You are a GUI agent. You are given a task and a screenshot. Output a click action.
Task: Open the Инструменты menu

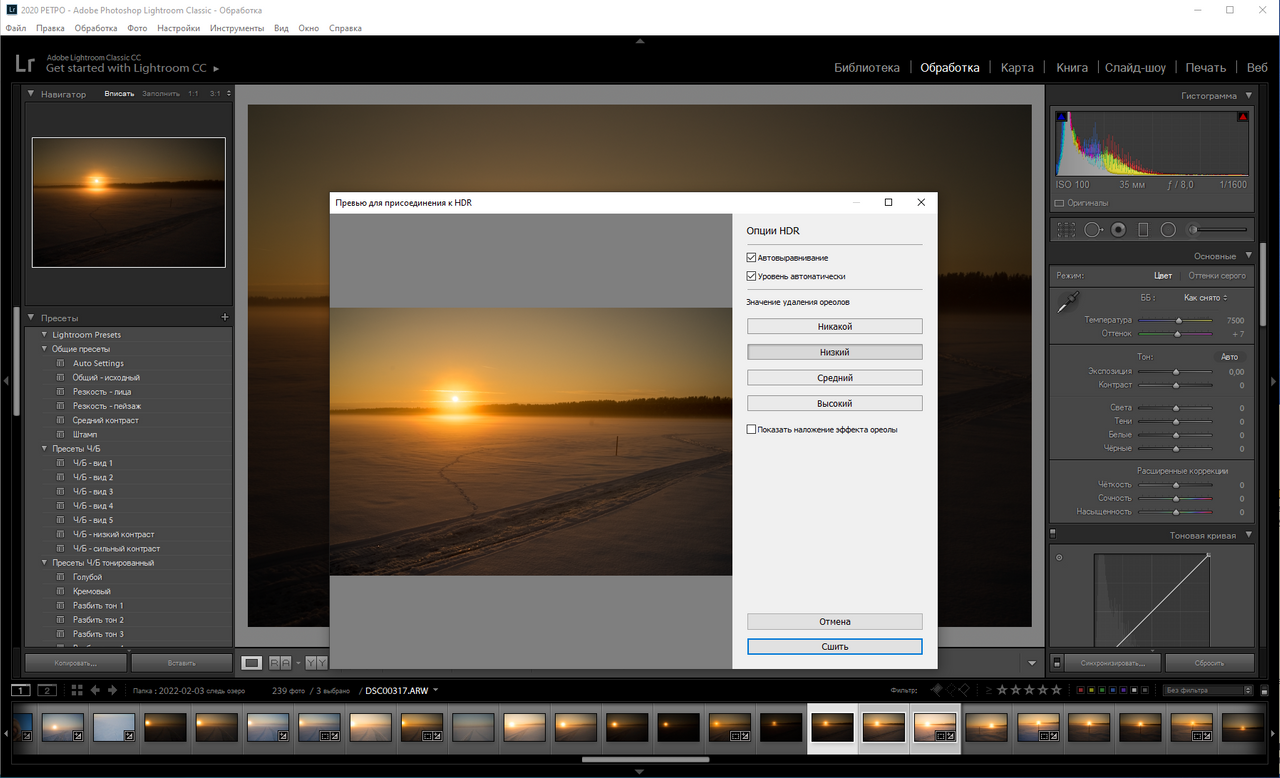[x=237, y=28]
